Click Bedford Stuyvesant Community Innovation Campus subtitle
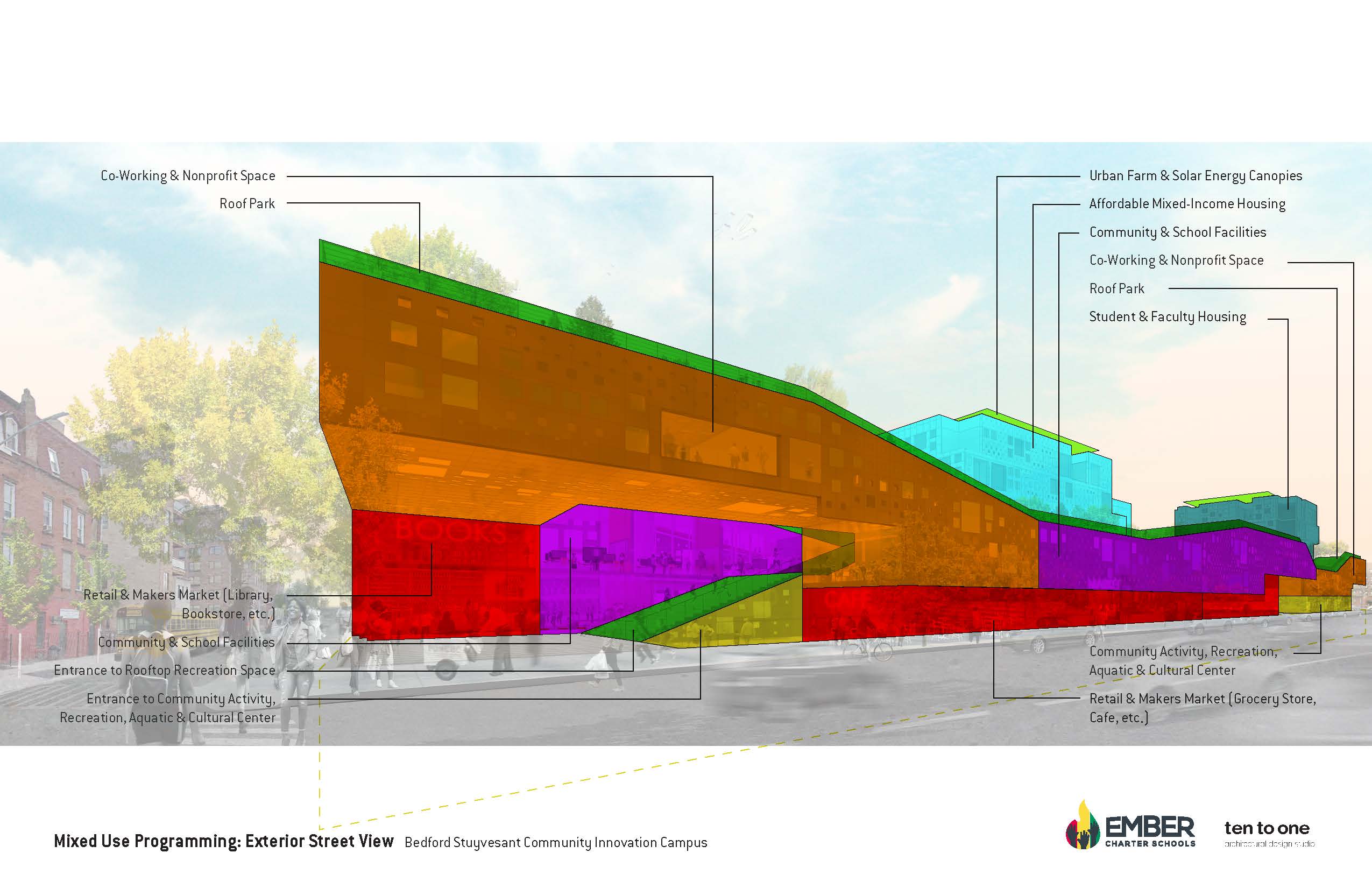The height and width of the screenshot is (888, 1372). coord(556,842)
